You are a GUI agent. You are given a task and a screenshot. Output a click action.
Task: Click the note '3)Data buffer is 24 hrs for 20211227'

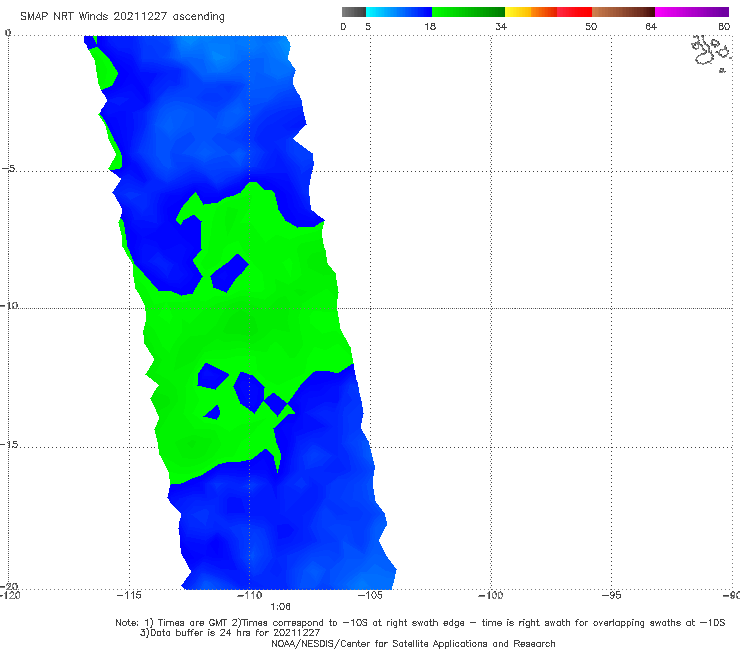click(x=230, y=633)
